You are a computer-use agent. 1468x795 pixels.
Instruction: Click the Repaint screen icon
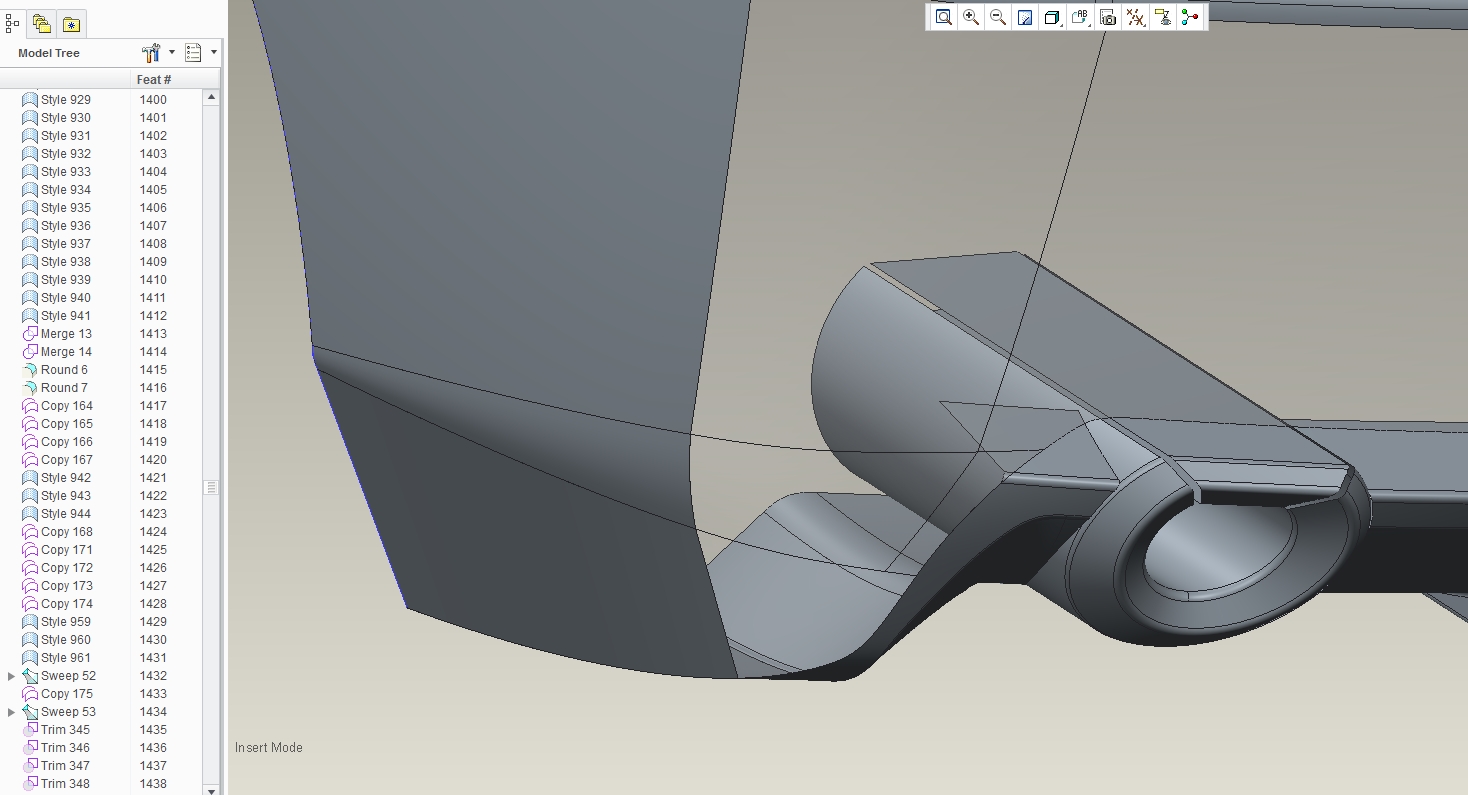1025,17
